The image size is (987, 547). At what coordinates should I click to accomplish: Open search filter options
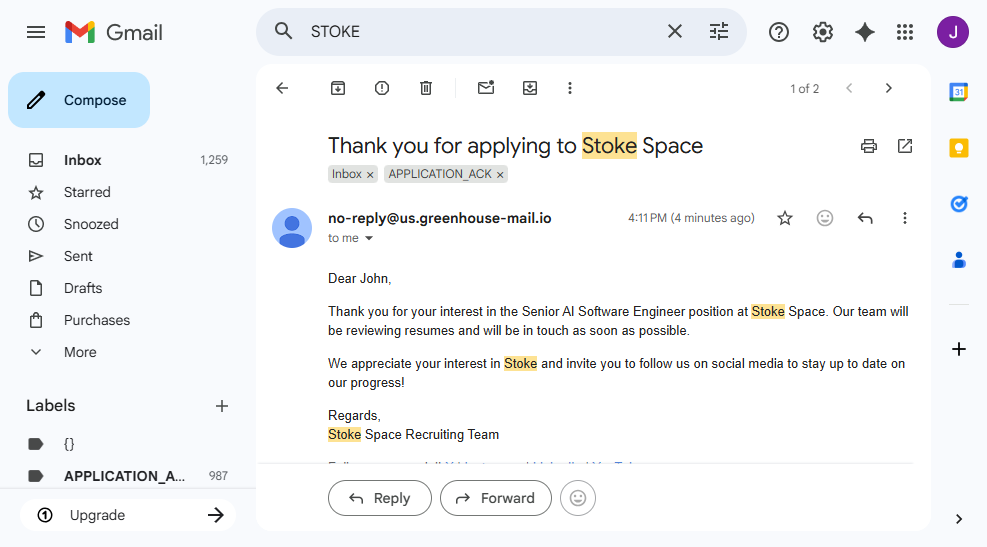(719, 32)
